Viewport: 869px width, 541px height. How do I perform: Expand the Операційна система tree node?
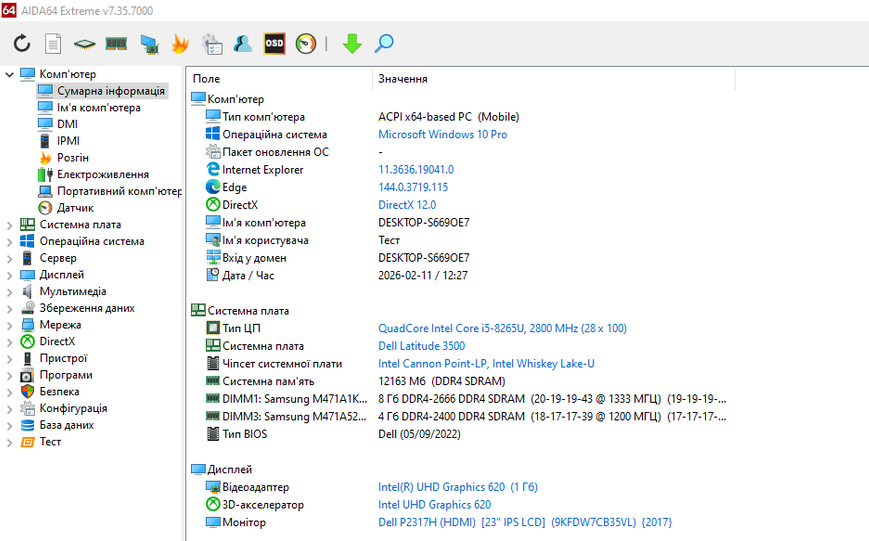pos(9,242)
